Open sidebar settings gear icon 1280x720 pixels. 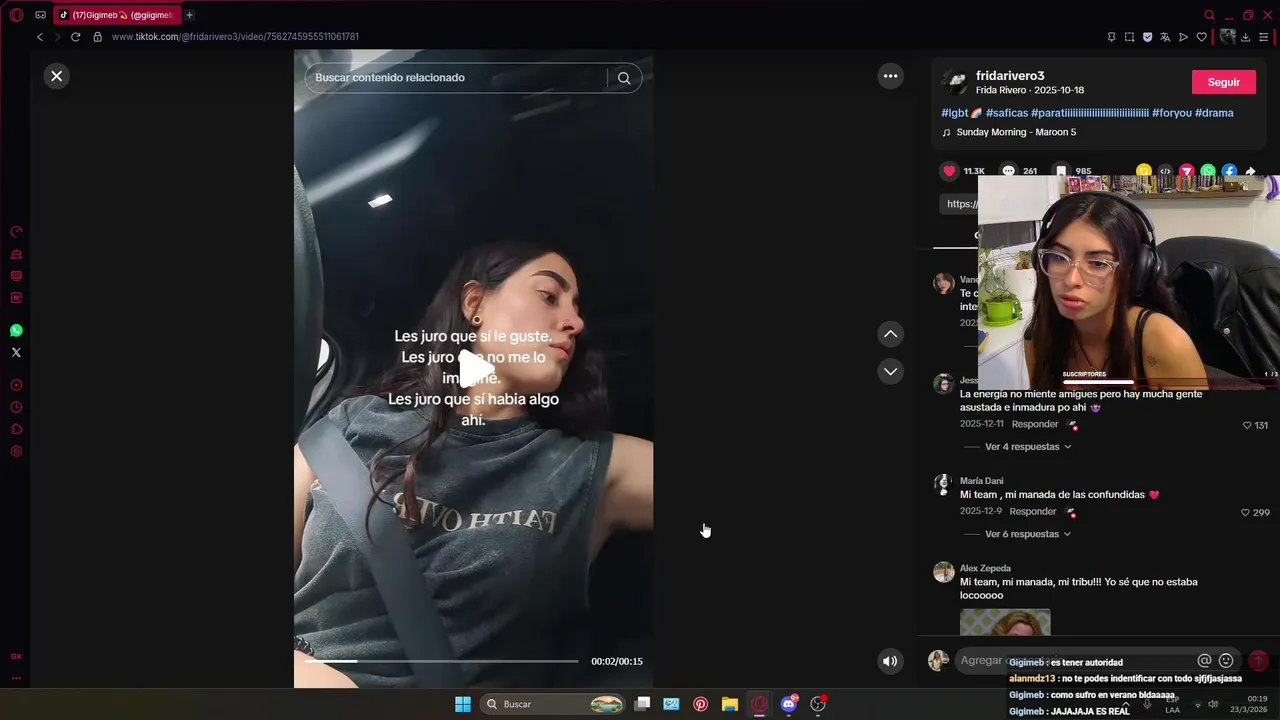click(x=16, y=451)
